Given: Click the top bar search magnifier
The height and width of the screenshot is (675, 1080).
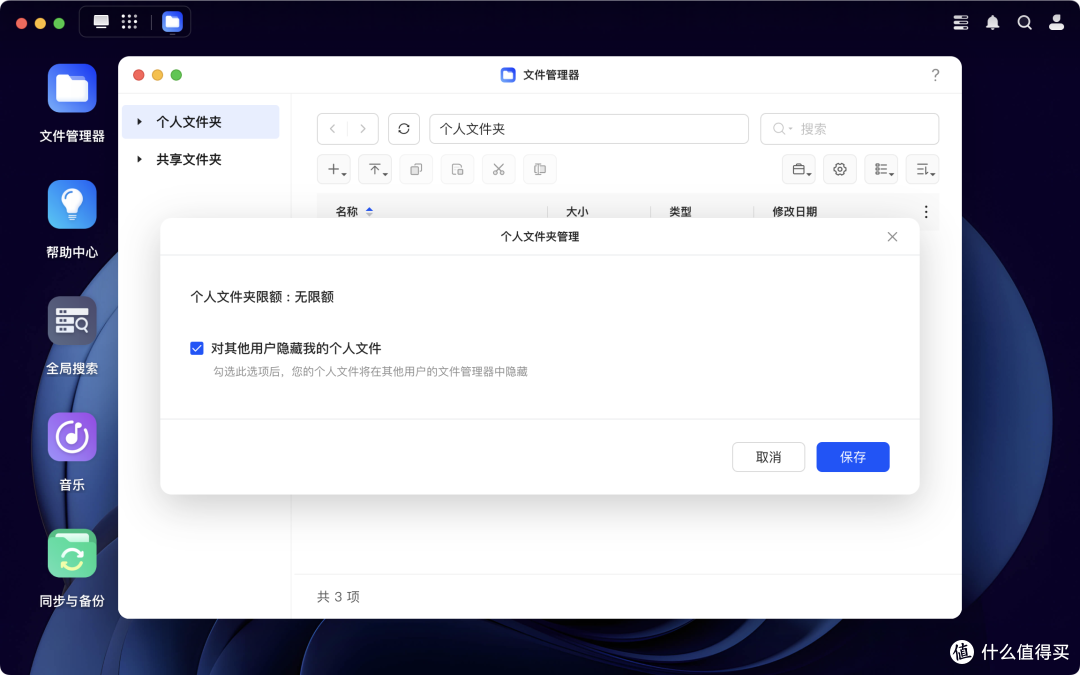Looking at the screenshot, I should pos(1024,23).
